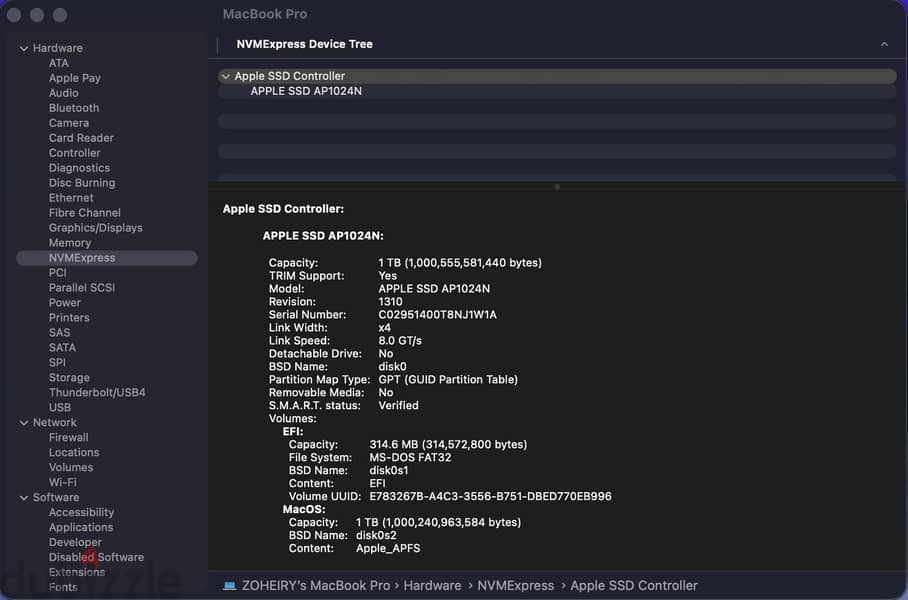Open SATA hardware info
The height and width of the screenshot is (600, 908).
63,348
